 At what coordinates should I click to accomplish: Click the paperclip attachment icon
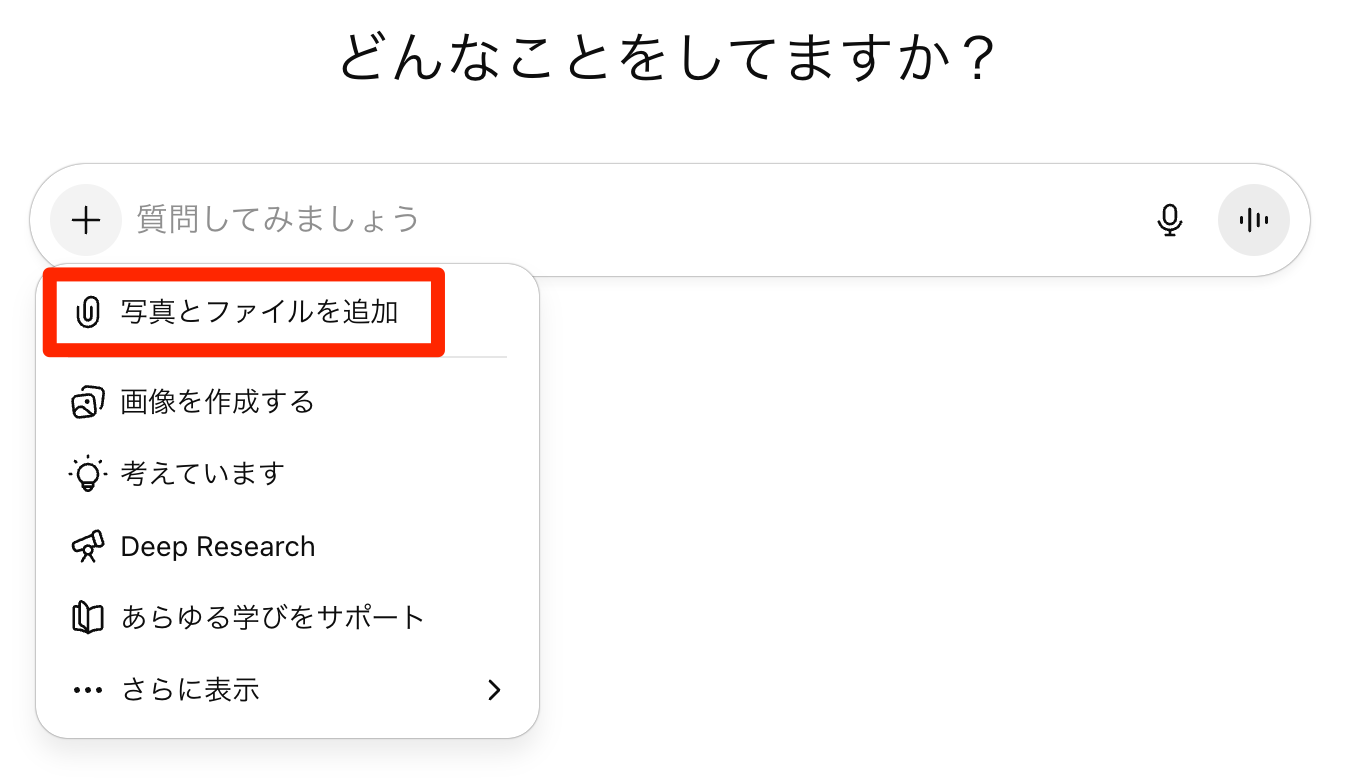pos(89,312)
